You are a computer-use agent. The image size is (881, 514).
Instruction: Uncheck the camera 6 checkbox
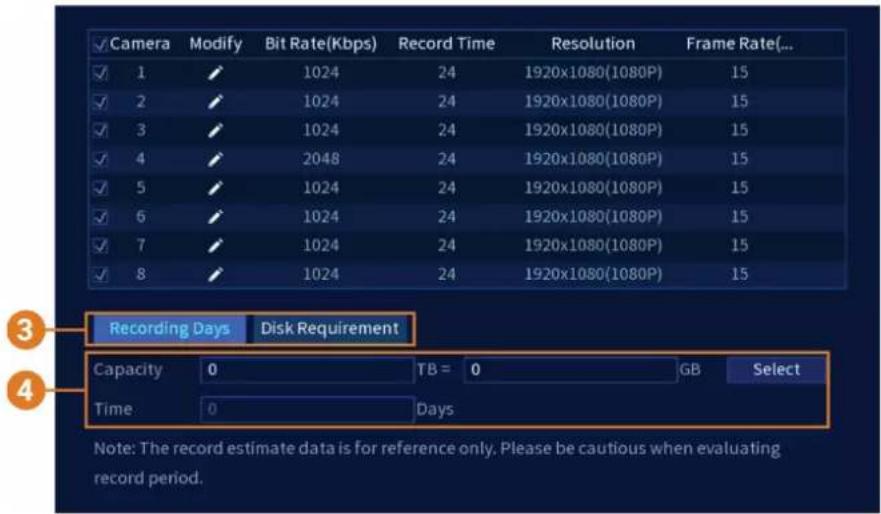pyautogui.click(x=99, y=217)
